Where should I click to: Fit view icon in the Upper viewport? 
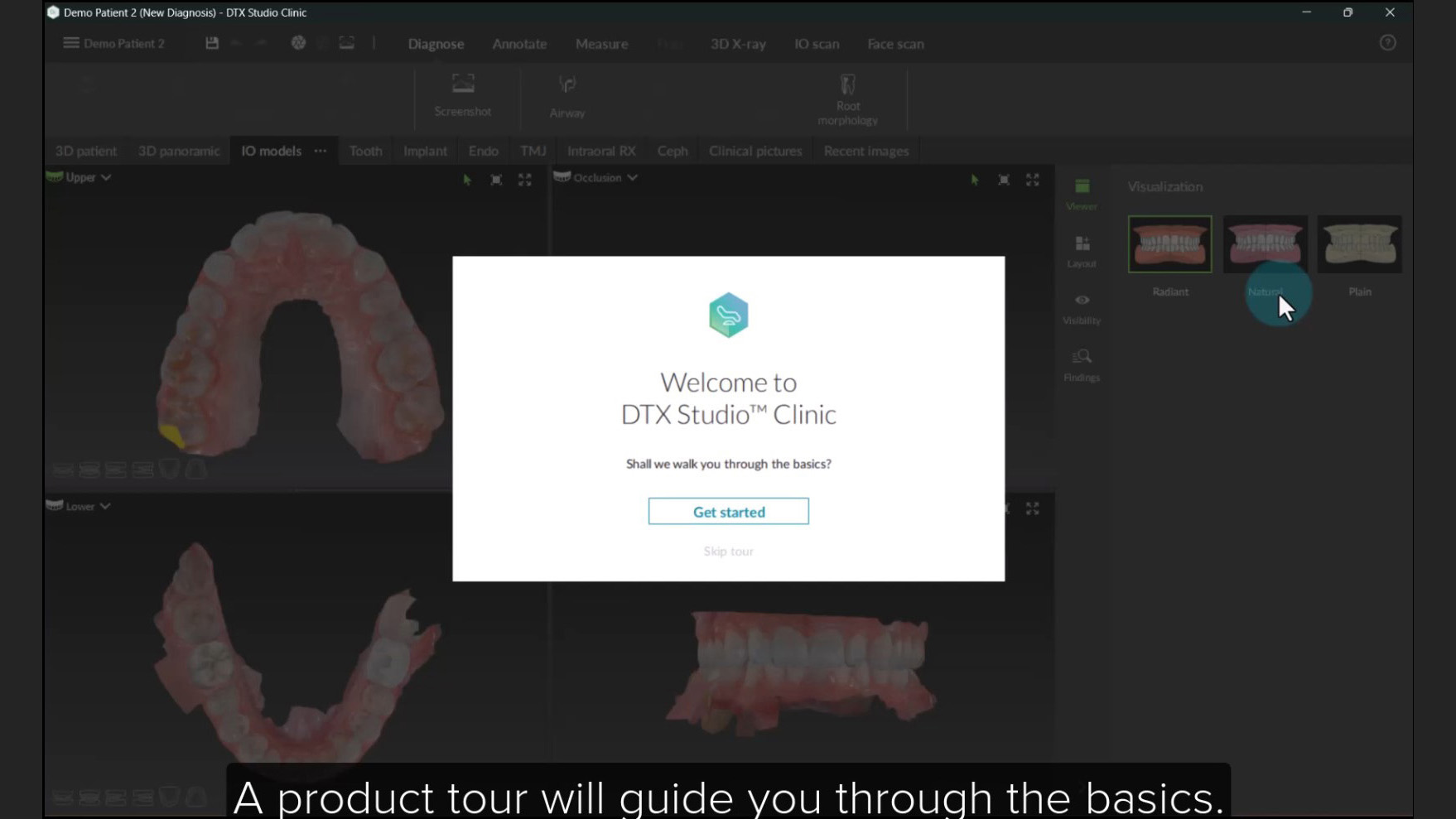point(496,180)
